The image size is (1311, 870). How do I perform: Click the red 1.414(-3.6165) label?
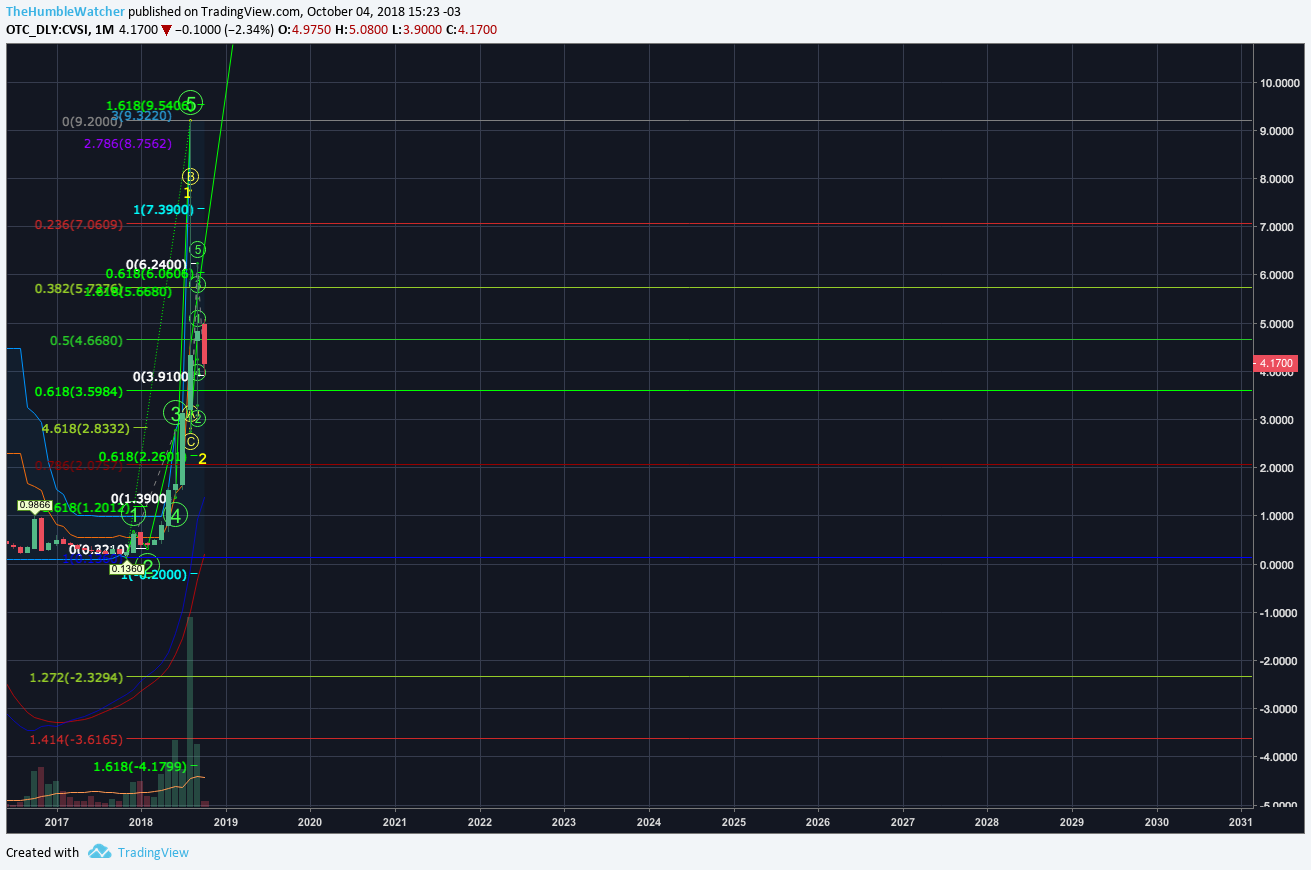point(76,740)
